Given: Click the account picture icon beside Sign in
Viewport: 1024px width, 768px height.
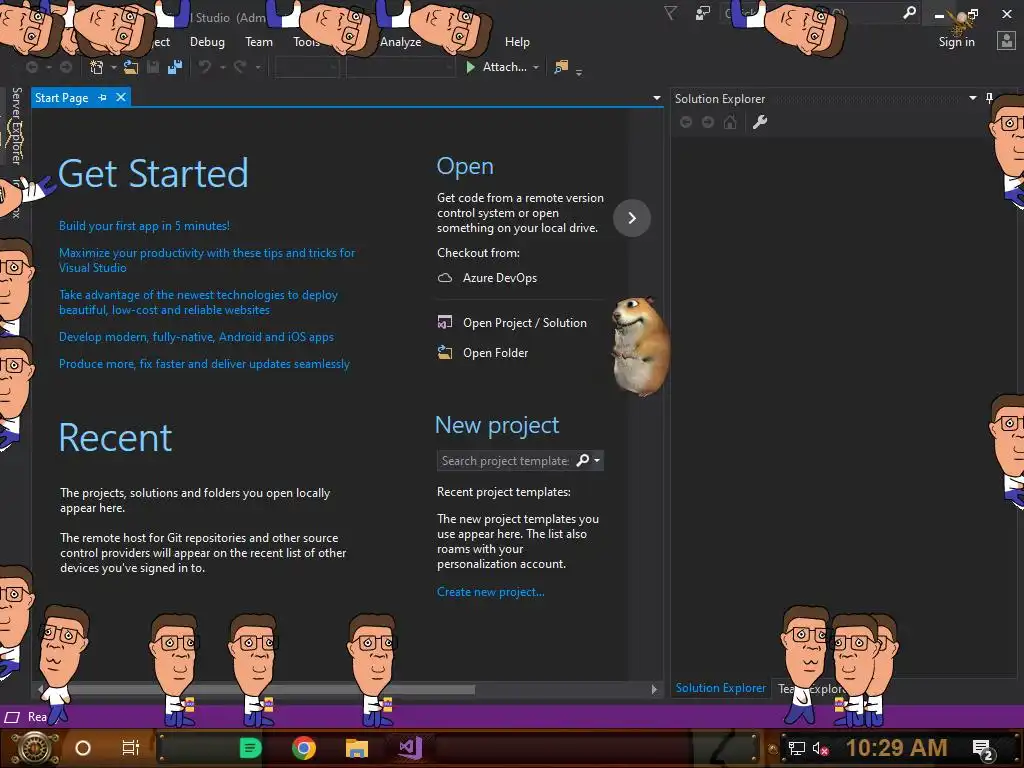Looking at the screenshot, I should [1006, 41].
